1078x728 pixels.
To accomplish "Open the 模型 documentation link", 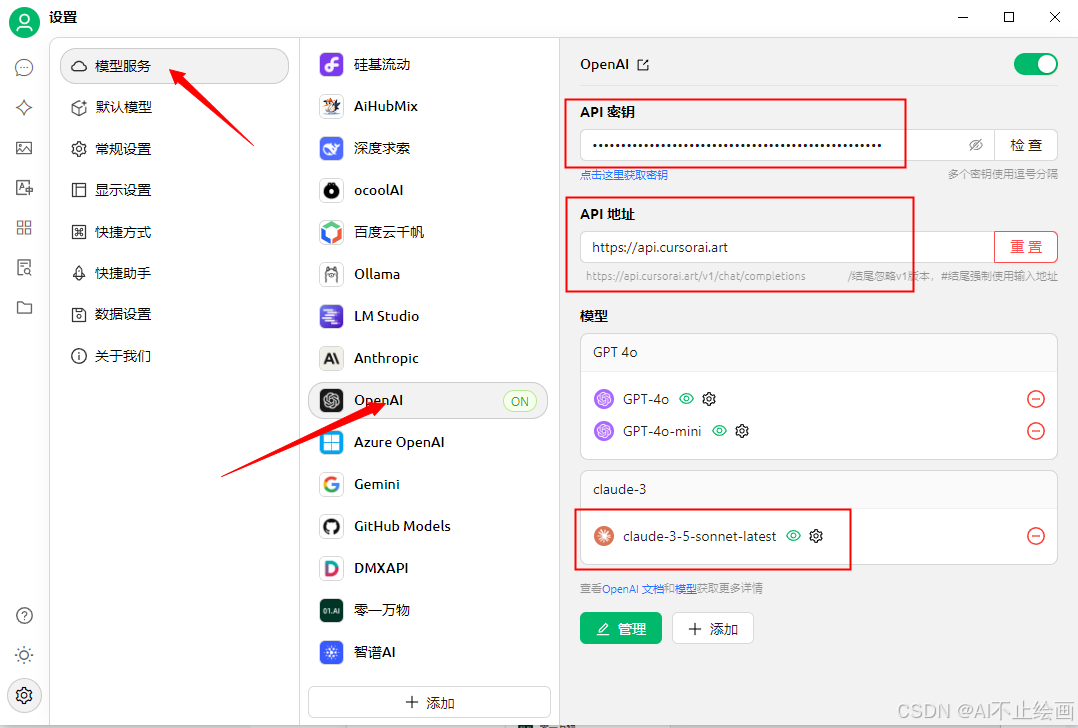I will (x=685, y=588).
